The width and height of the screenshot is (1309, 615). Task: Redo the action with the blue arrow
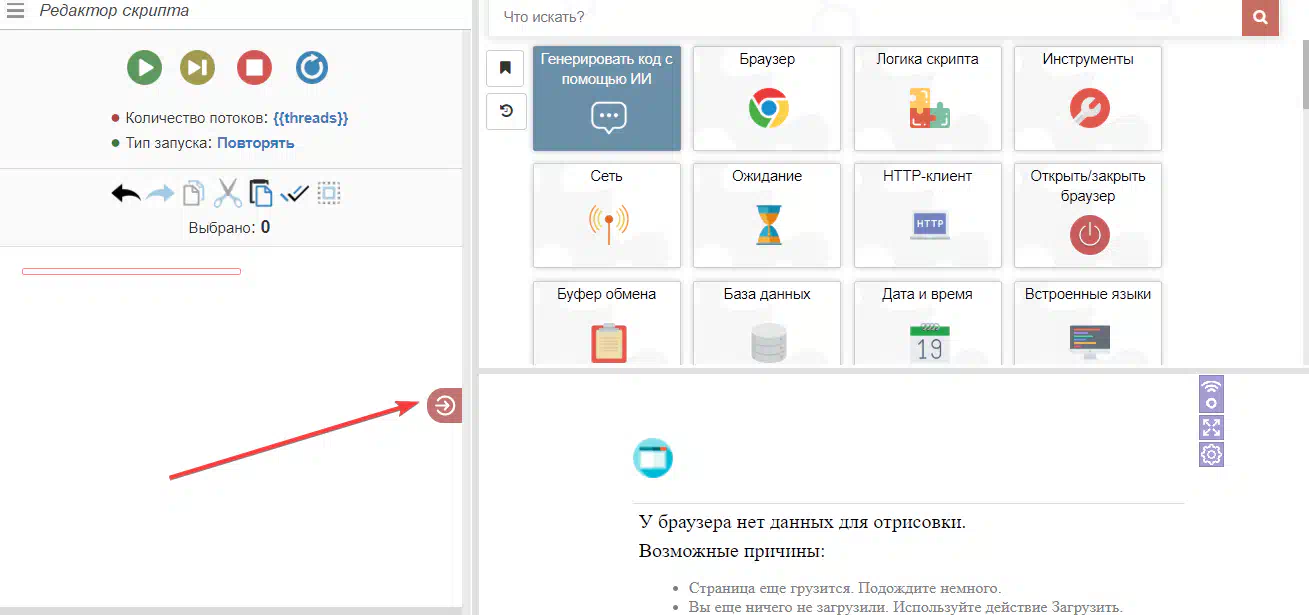[x=160, y=193]
